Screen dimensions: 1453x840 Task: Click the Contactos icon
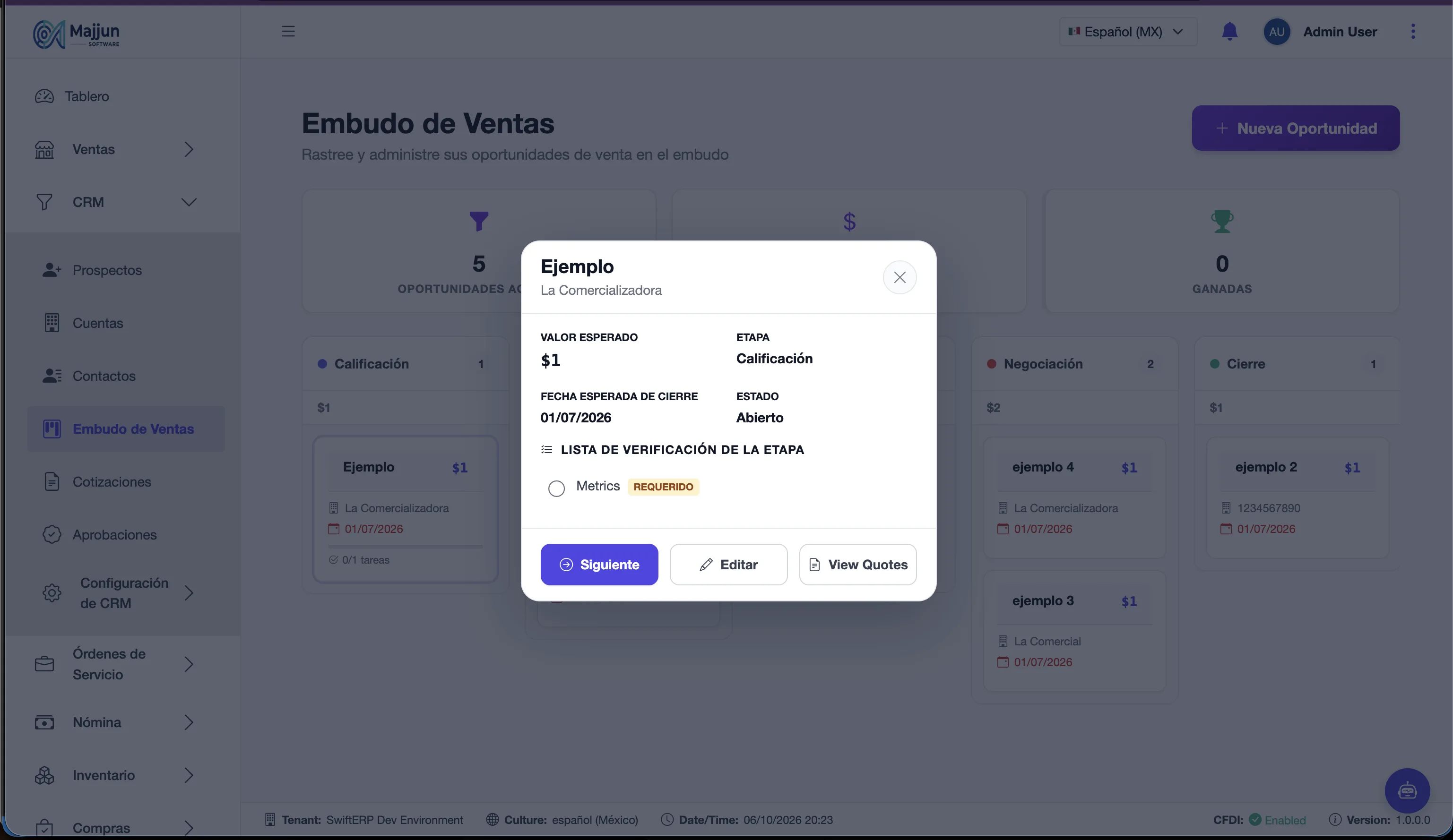click(52, 376)
